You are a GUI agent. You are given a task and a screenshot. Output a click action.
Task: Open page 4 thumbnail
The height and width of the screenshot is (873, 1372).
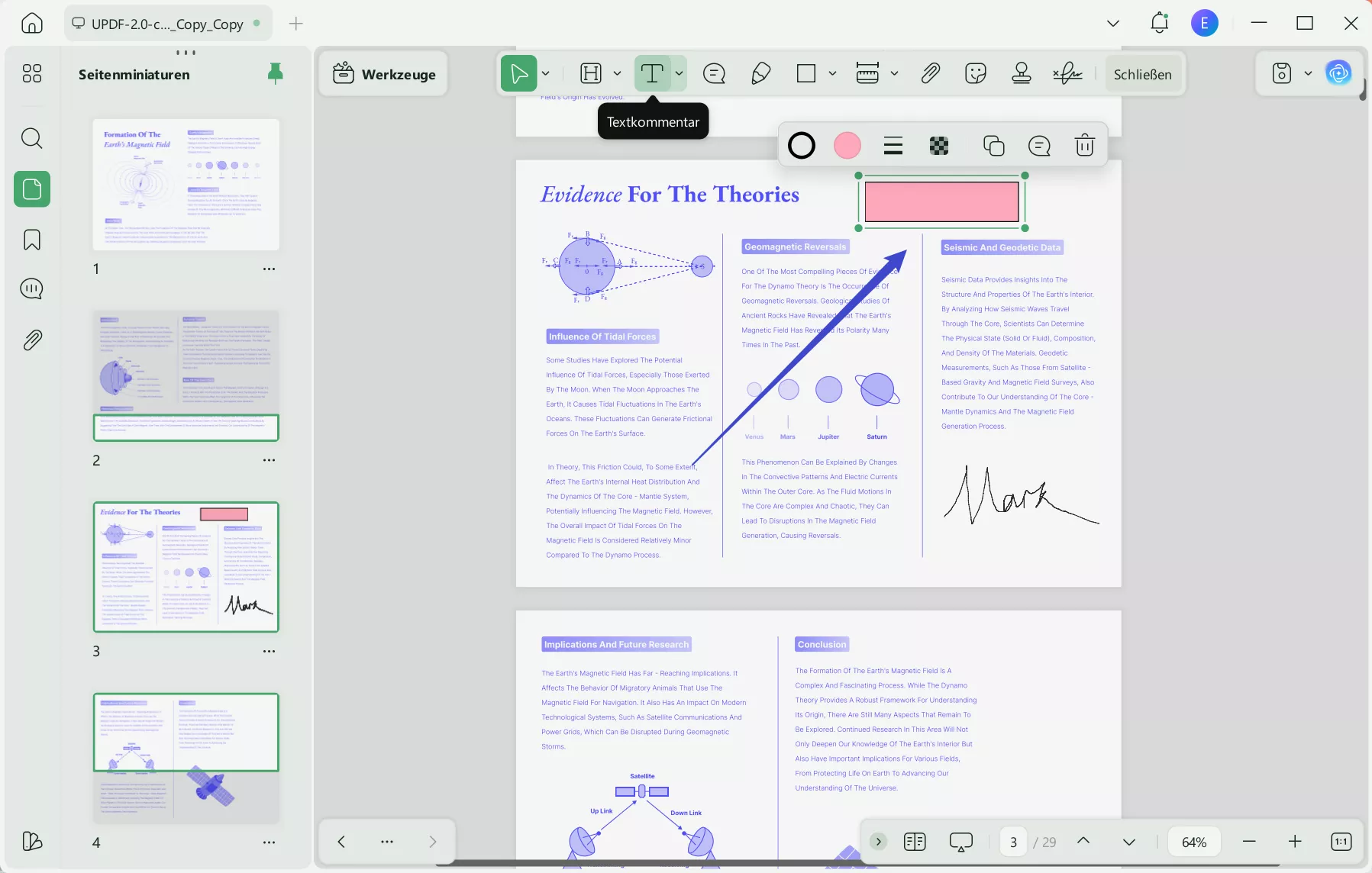pos(186,758)
